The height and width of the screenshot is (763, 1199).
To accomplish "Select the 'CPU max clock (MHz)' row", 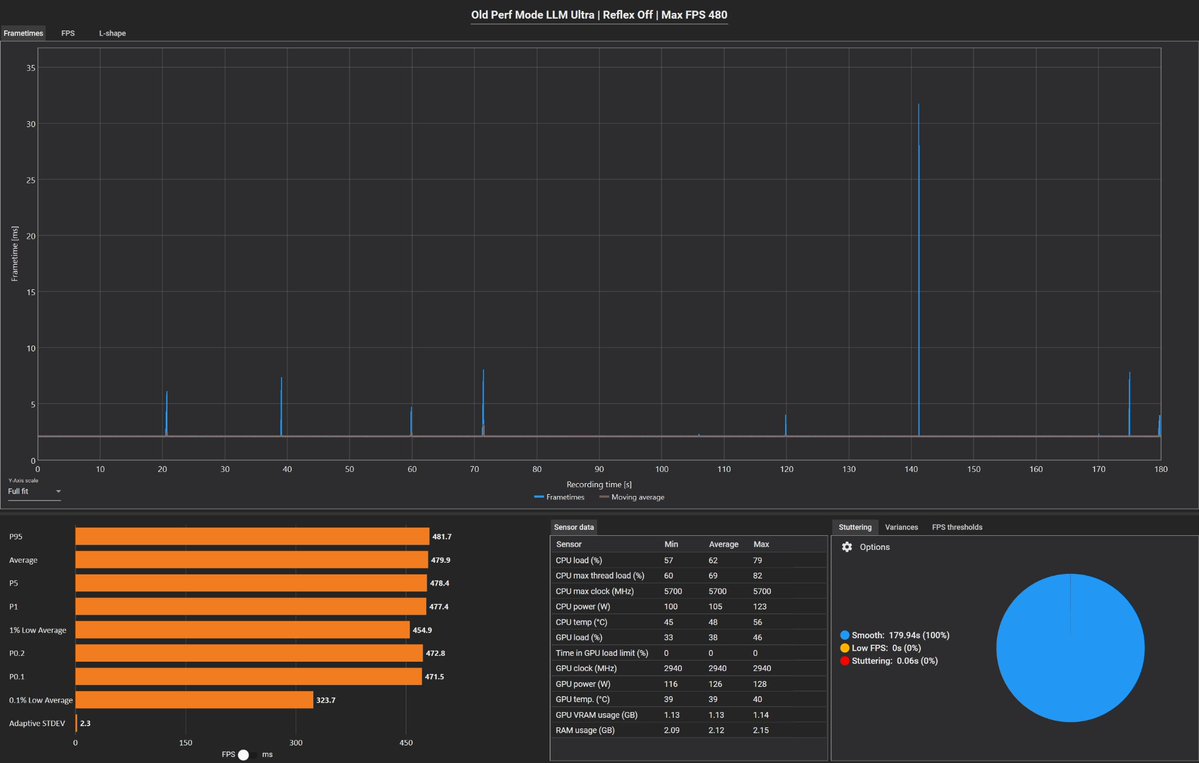I will 688,591.
